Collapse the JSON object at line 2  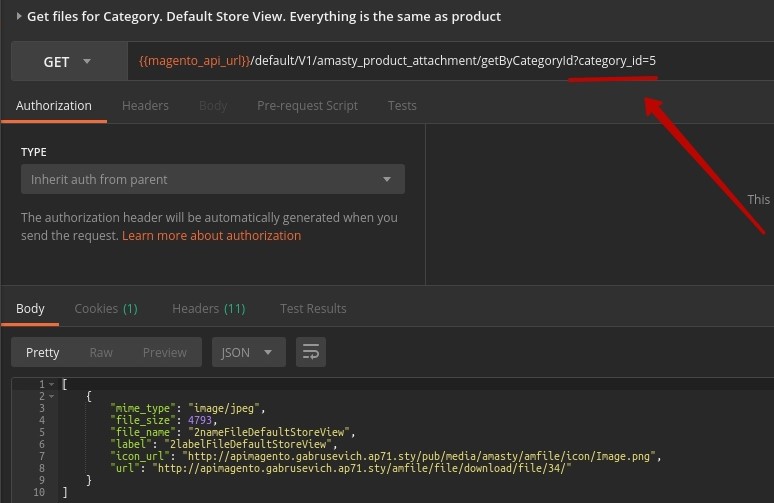pos(52,397)
